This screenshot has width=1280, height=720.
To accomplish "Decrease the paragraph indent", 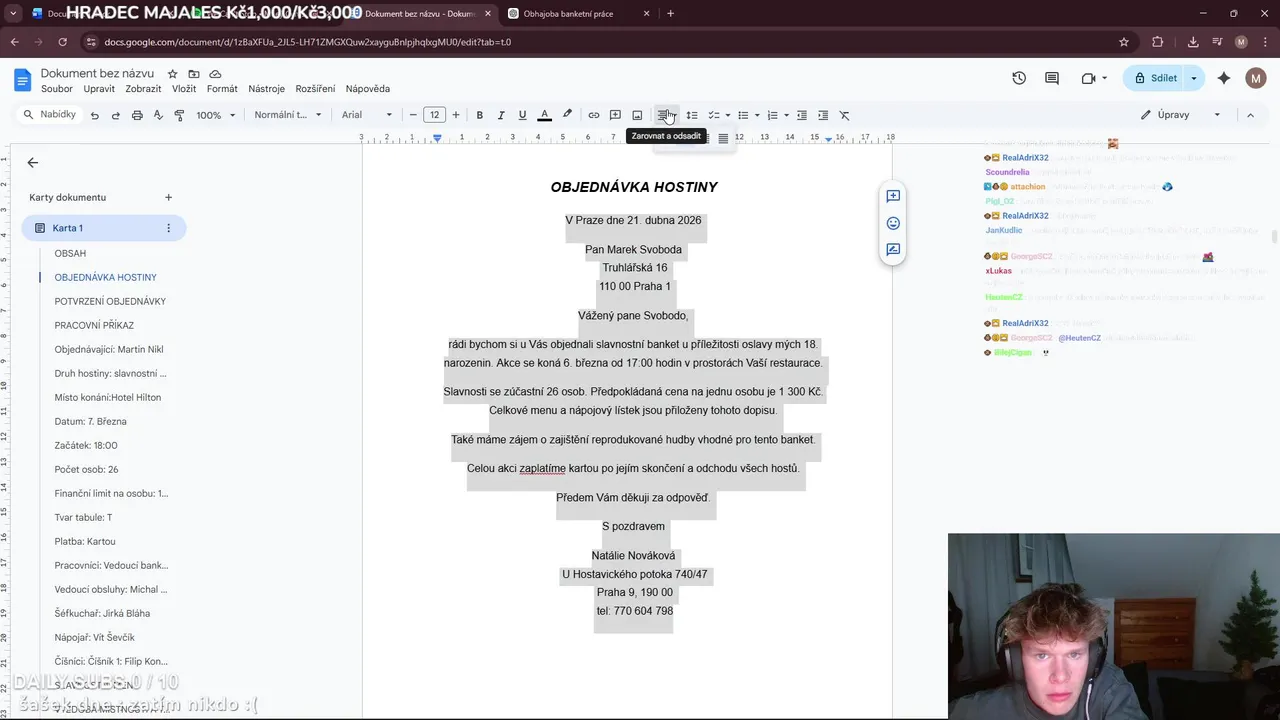I will tap(802, 115).
